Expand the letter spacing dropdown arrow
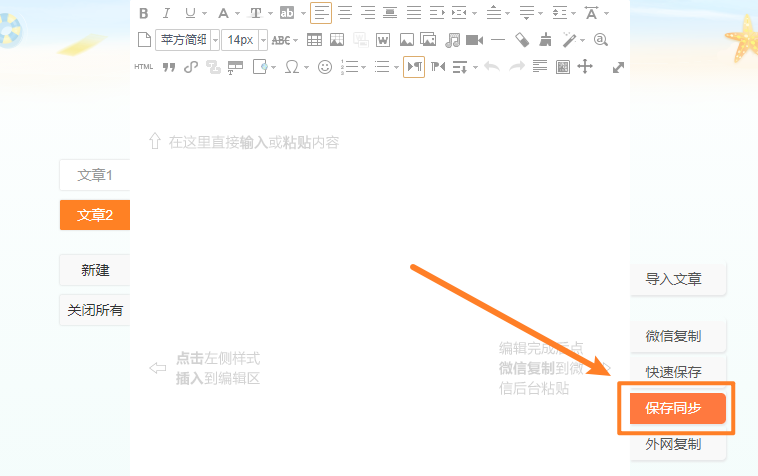Image resolution: width=758 pixels, height=476 pixels. (607, 14)
